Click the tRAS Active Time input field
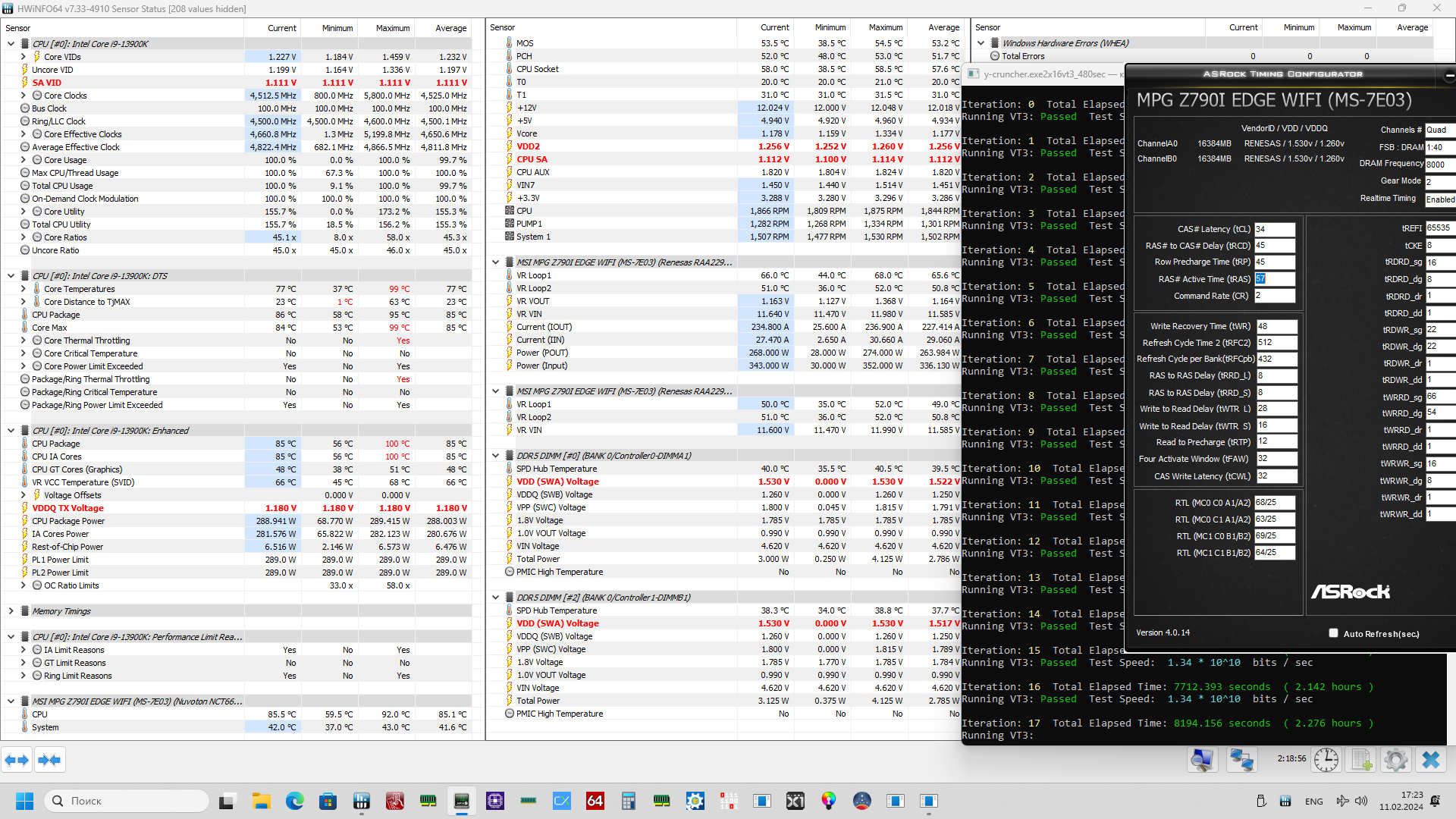The width and height of the screenshot is (1456, 819). (1274, 279)
